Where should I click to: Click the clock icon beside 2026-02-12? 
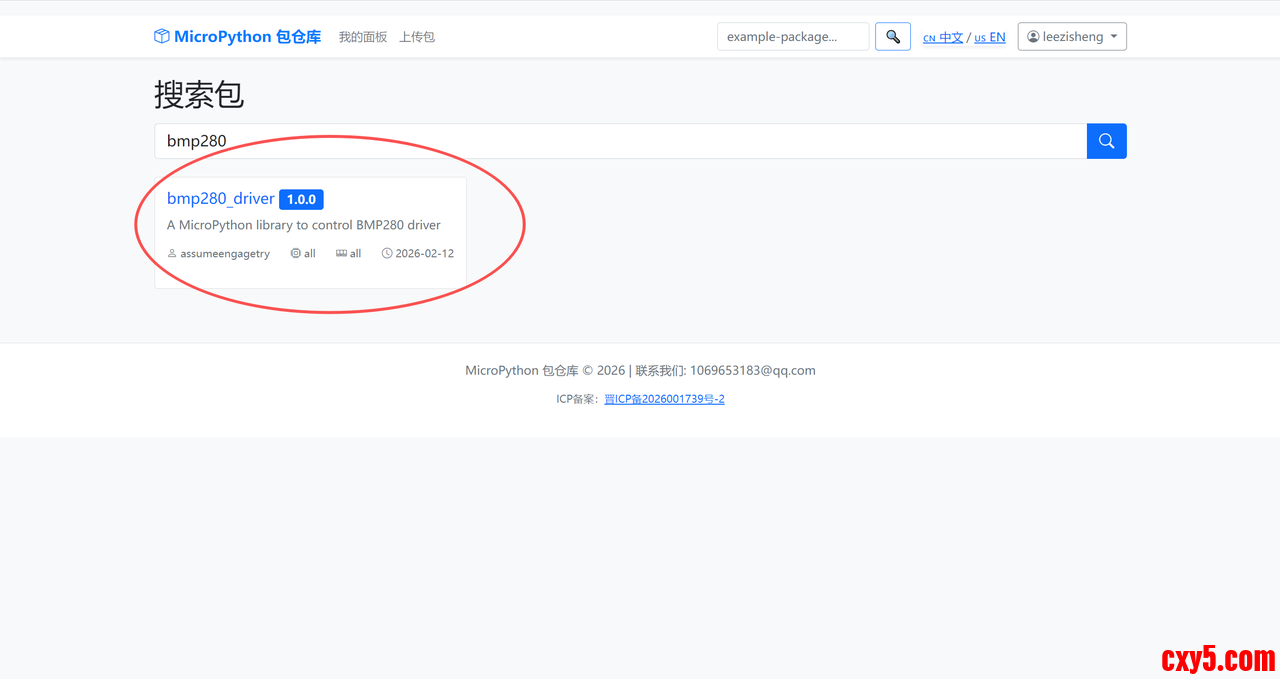coord(387,254)
